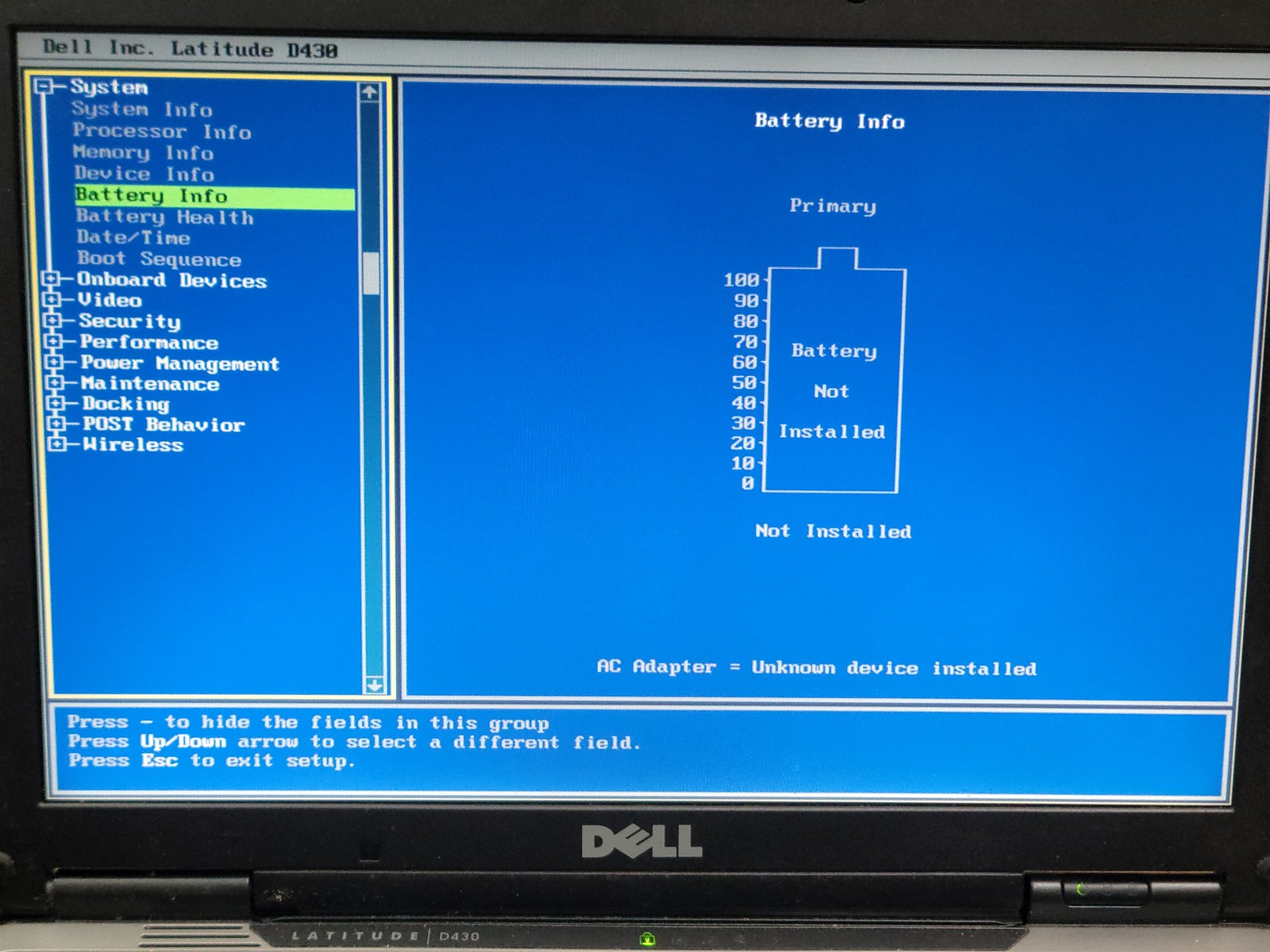Expand the POST Behavior group
Screen dimensions: 1270x952
56,424
